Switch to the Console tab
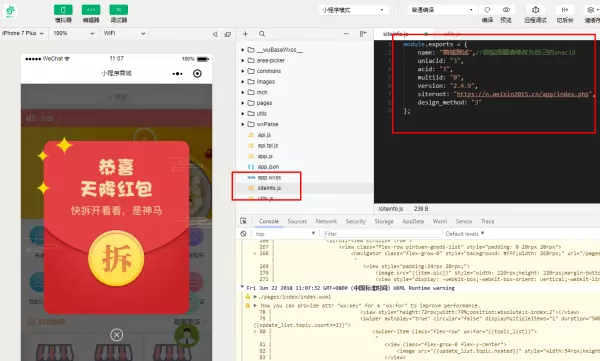Screen dimensions: 600x361 (x=269, y=221)
